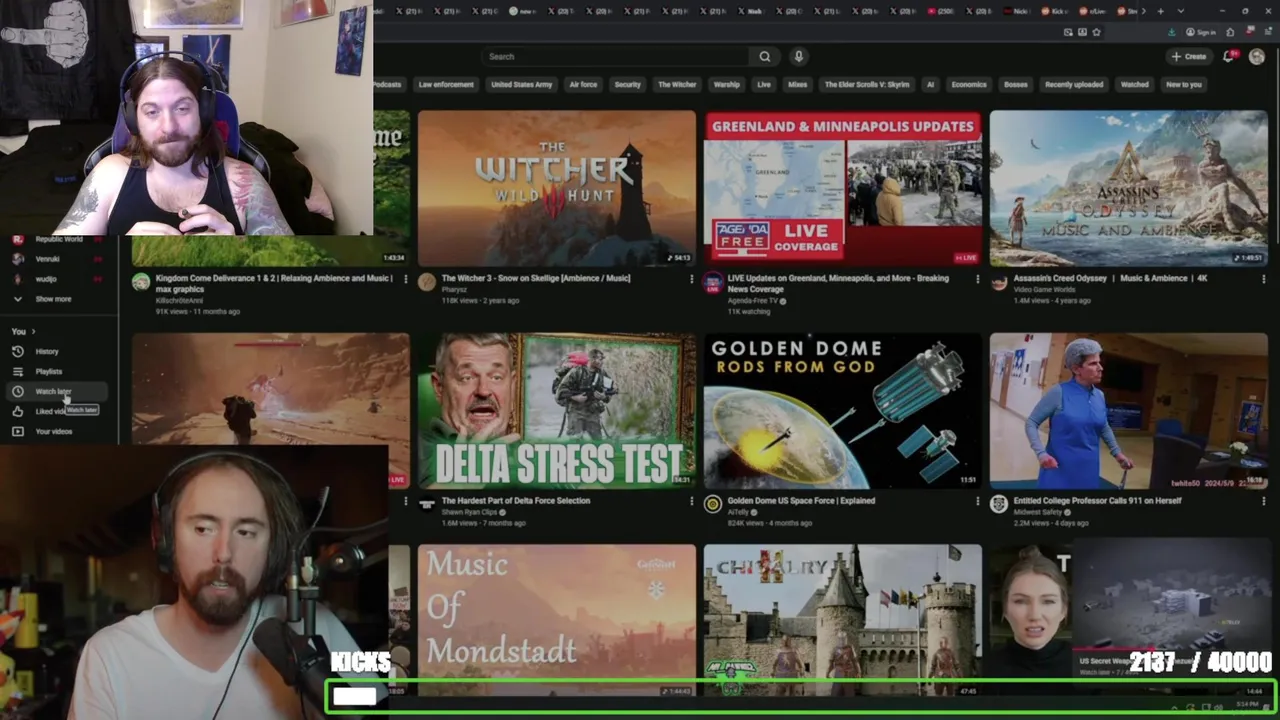This screenshot has width=1280, height=720.
Task: Click the Create button
Action: [x=1189, y=57]
